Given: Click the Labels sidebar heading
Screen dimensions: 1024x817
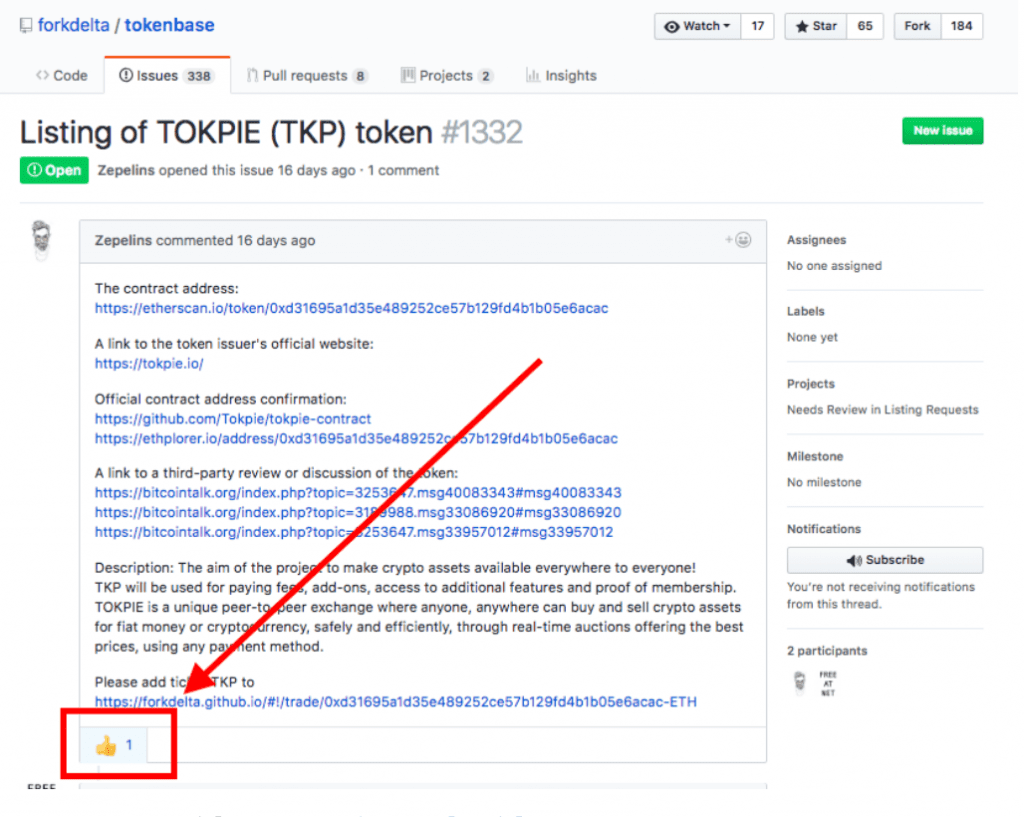Looking at the screenshot, I should pyautogui.click(x=806, y=312).
